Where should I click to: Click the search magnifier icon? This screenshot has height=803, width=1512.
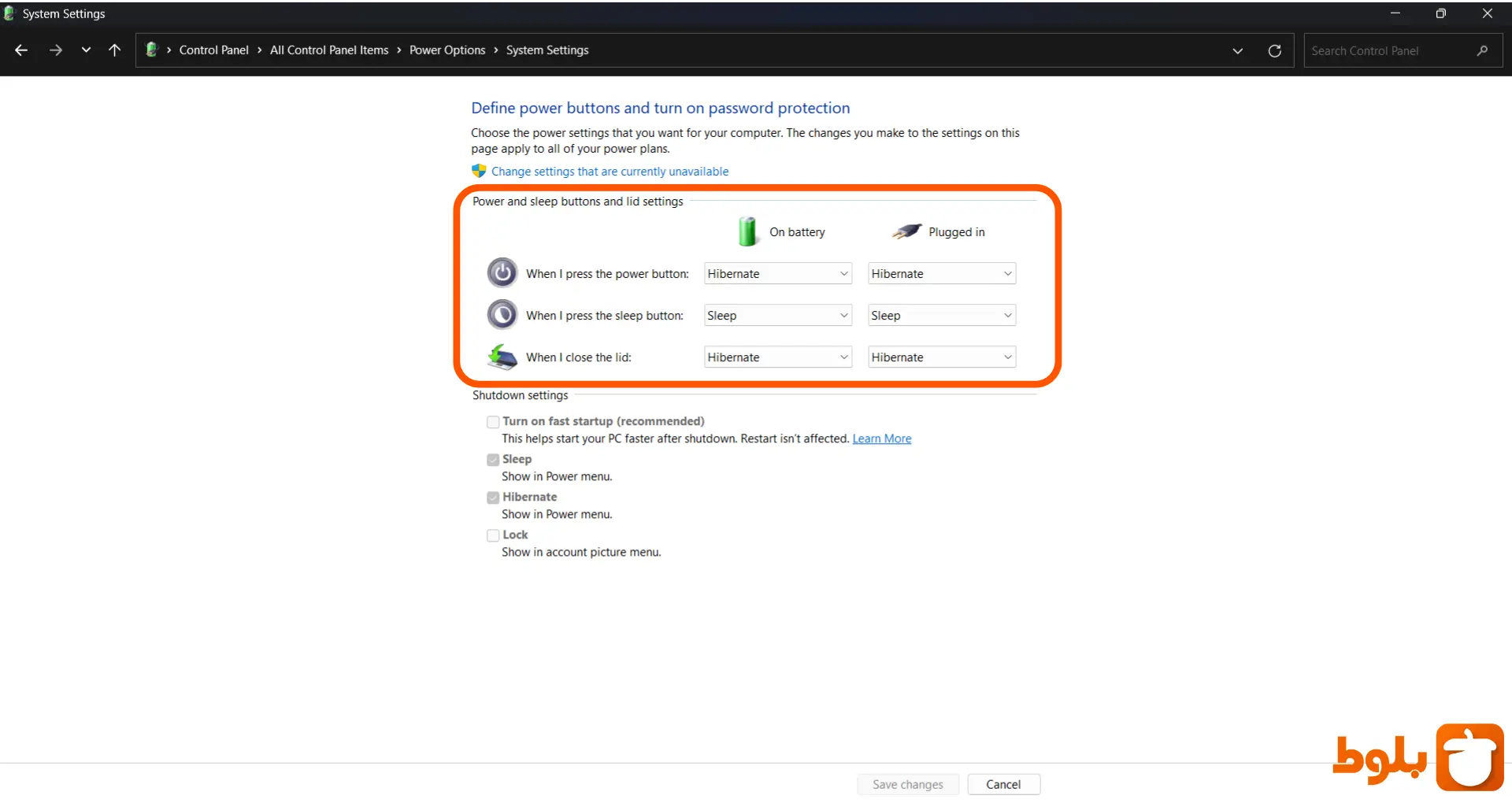(x=1482, y=51)
